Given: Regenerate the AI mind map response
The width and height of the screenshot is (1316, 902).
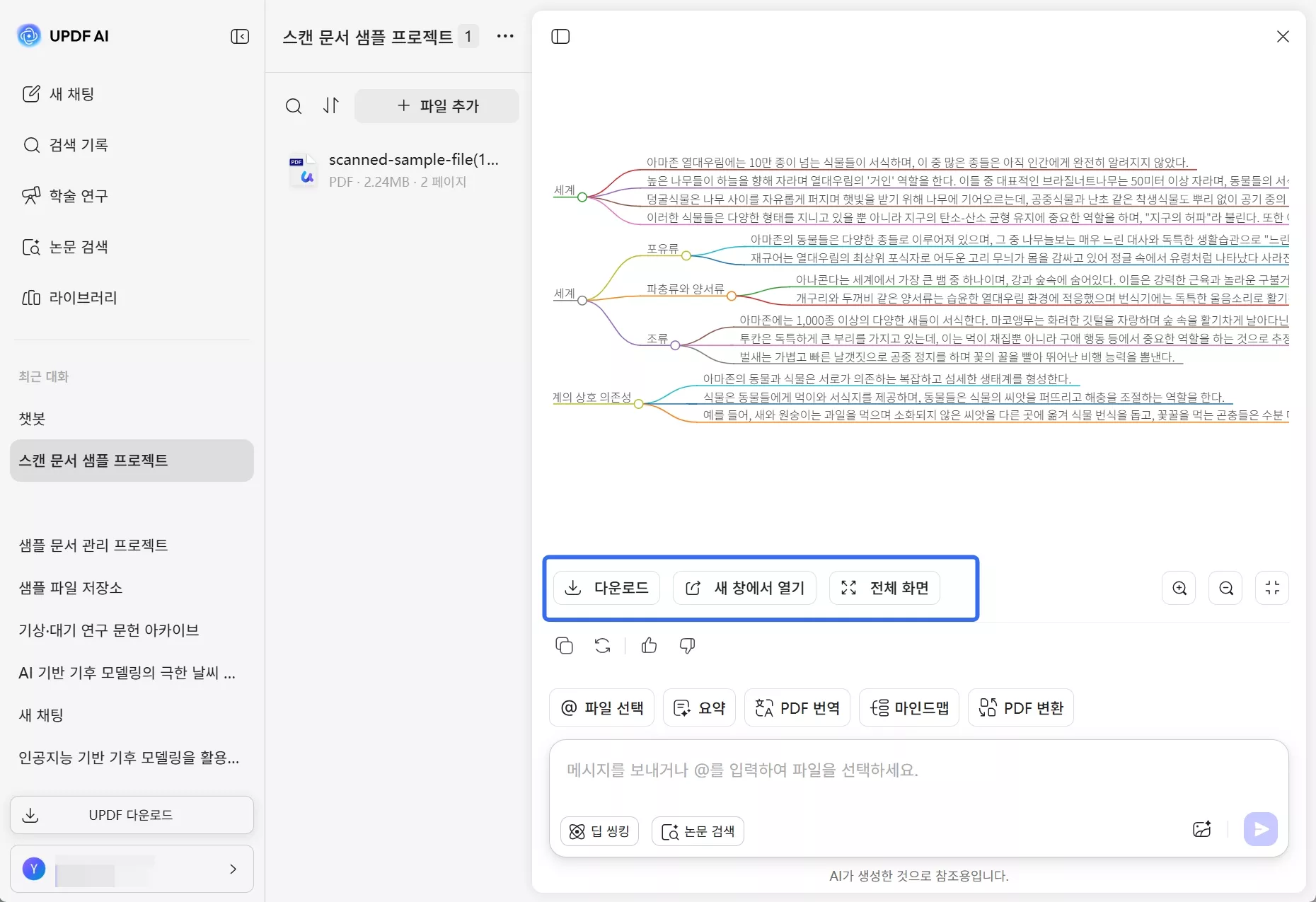Looking at the screenshot, I should (x=602, y=645).
